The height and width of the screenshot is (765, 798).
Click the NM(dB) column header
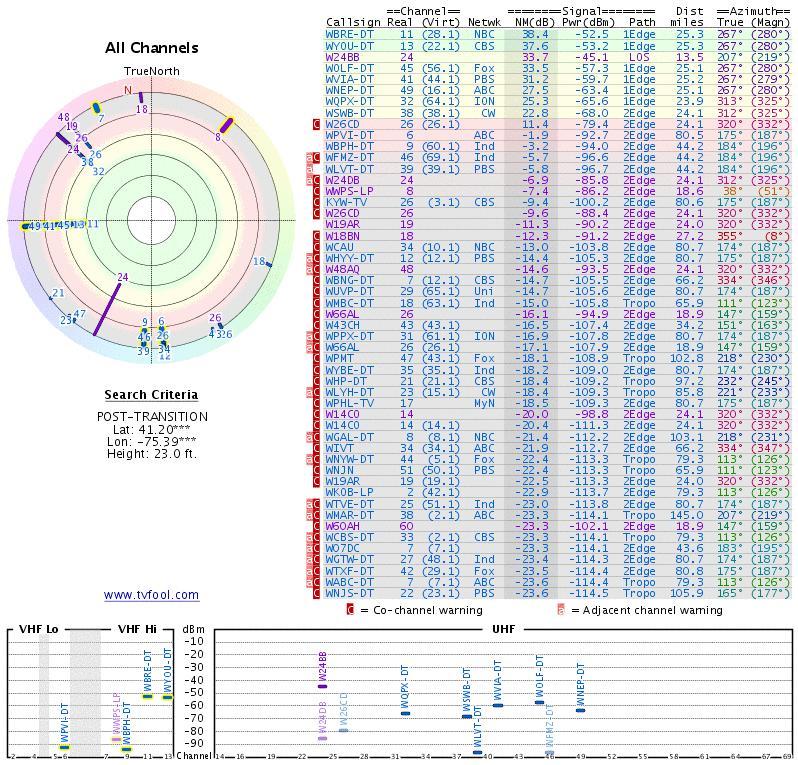tap(534, 22)
